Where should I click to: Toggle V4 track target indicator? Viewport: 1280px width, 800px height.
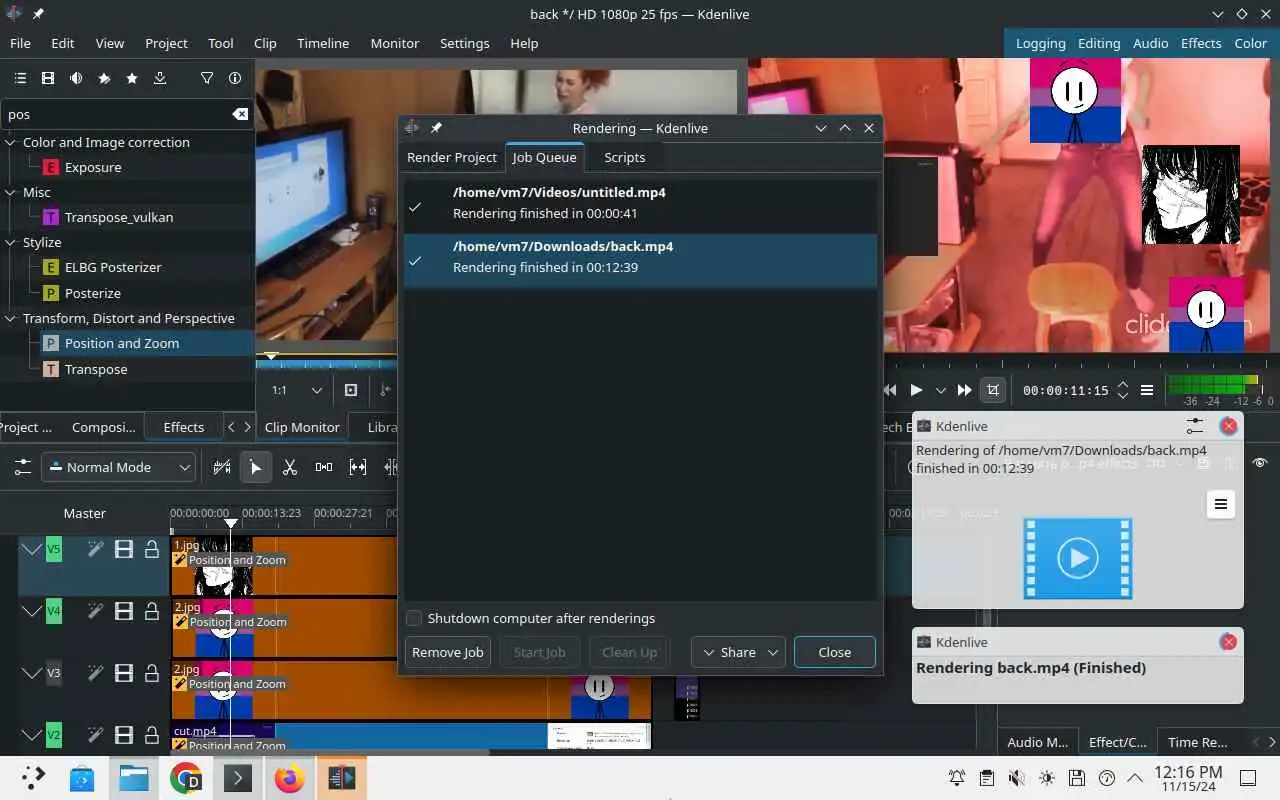54,611
